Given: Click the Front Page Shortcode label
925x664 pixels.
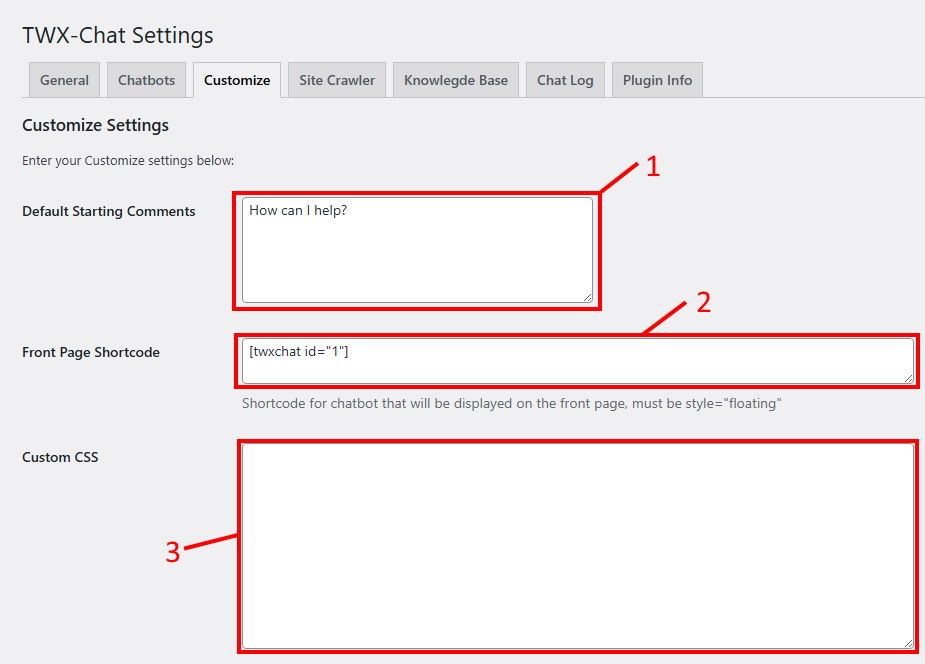Looking at the screenshot, I should tap(91, 352).
